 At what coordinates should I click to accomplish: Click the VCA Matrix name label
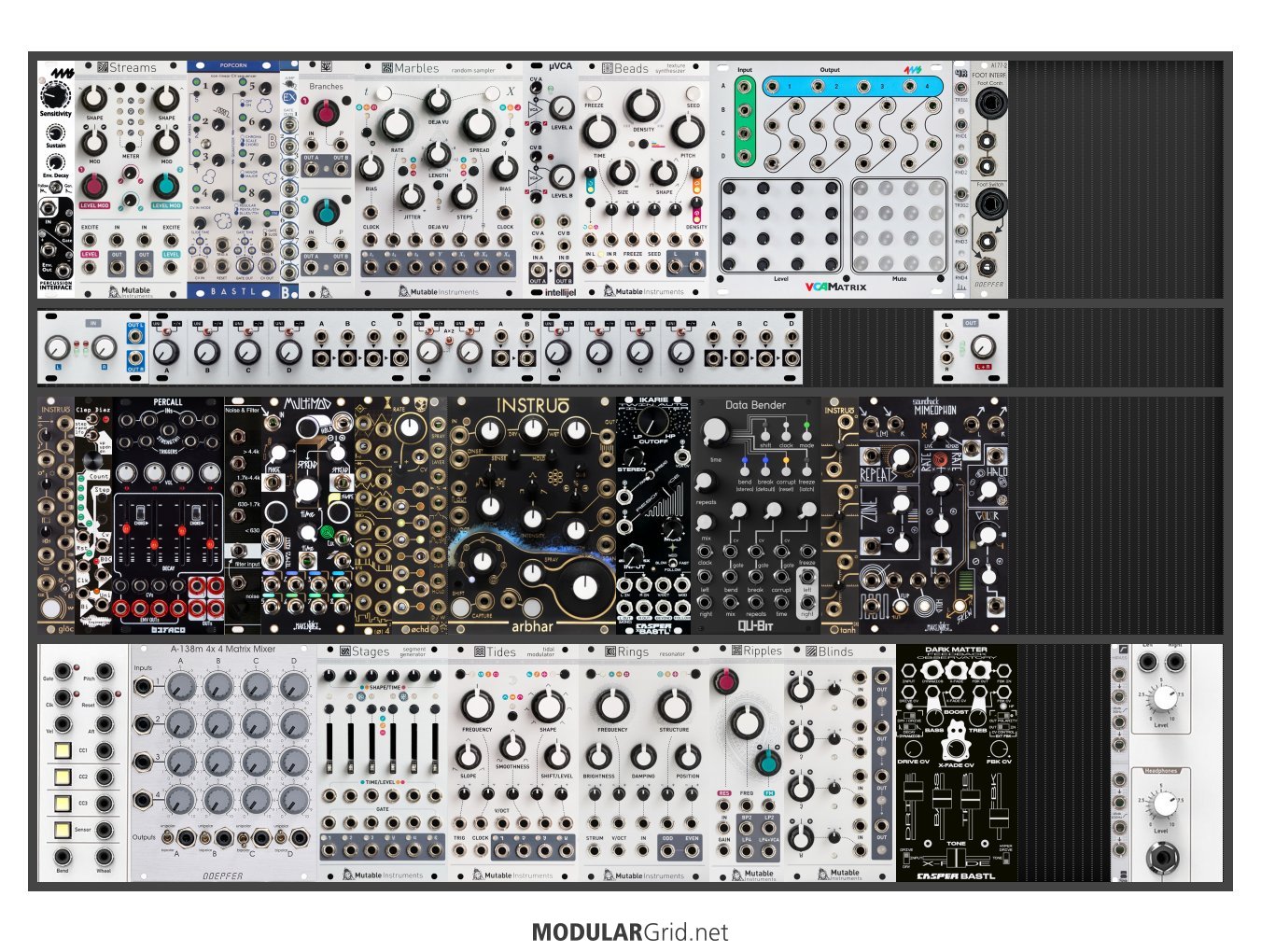835,287
